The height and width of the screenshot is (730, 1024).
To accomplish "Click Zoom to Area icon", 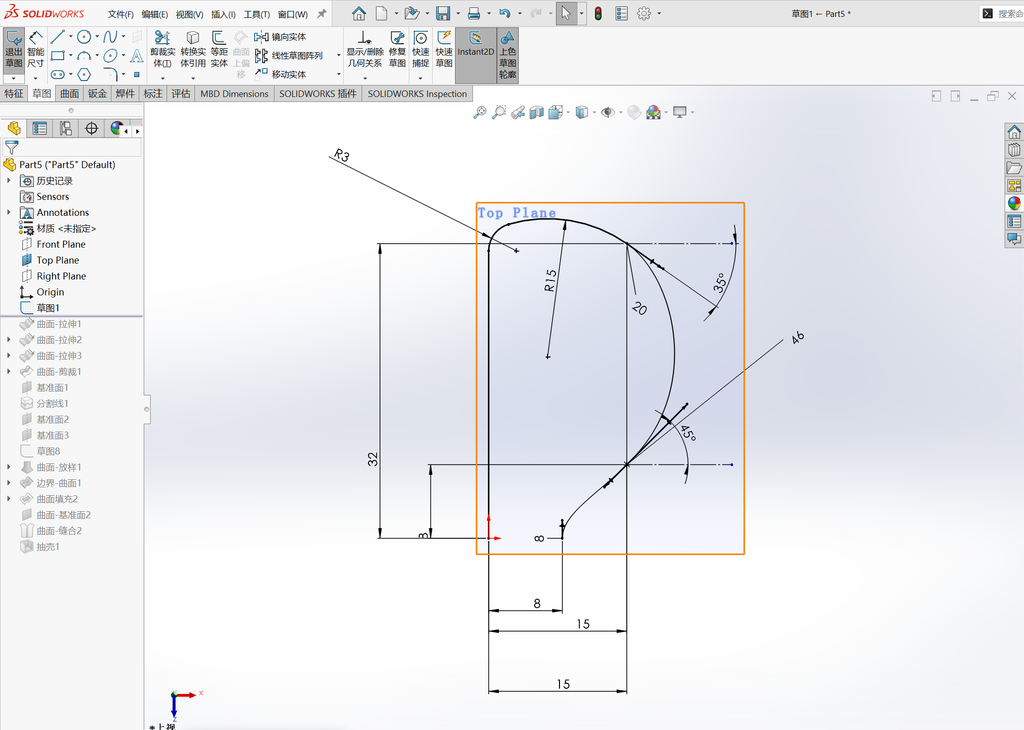I will point(498,112).
